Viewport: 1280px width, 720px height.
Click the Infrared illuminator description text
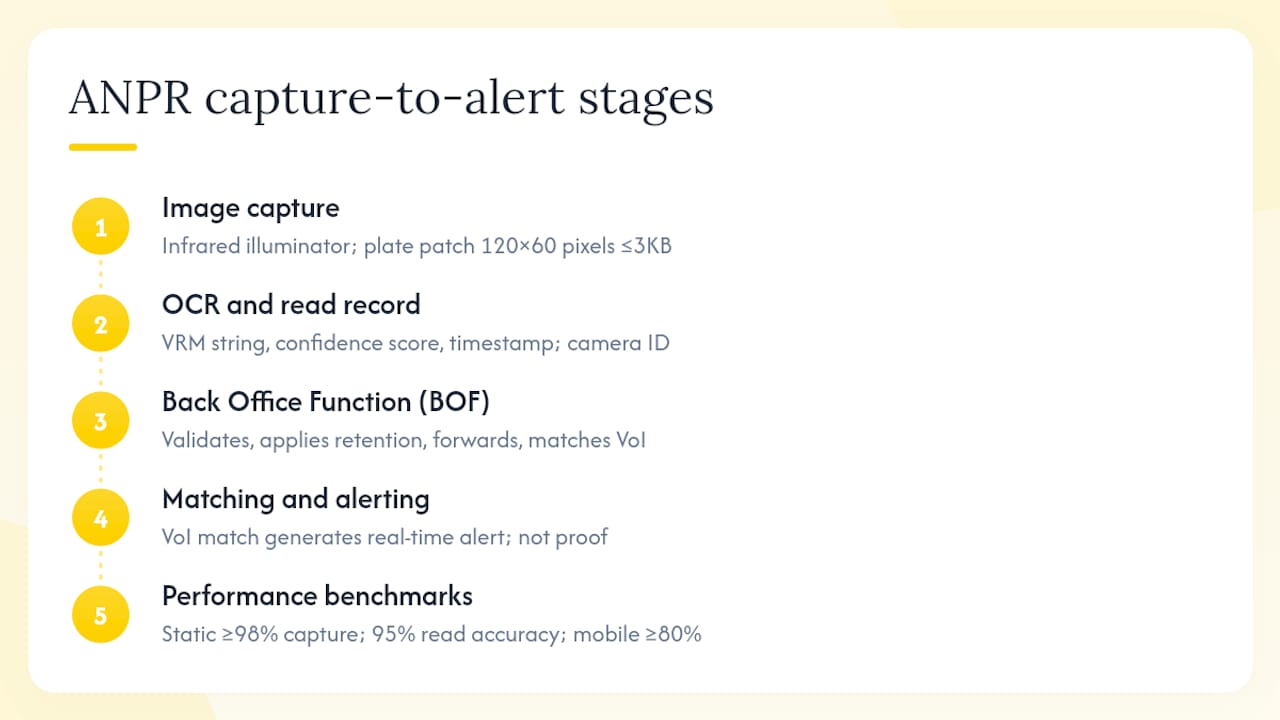click(417, 246)
